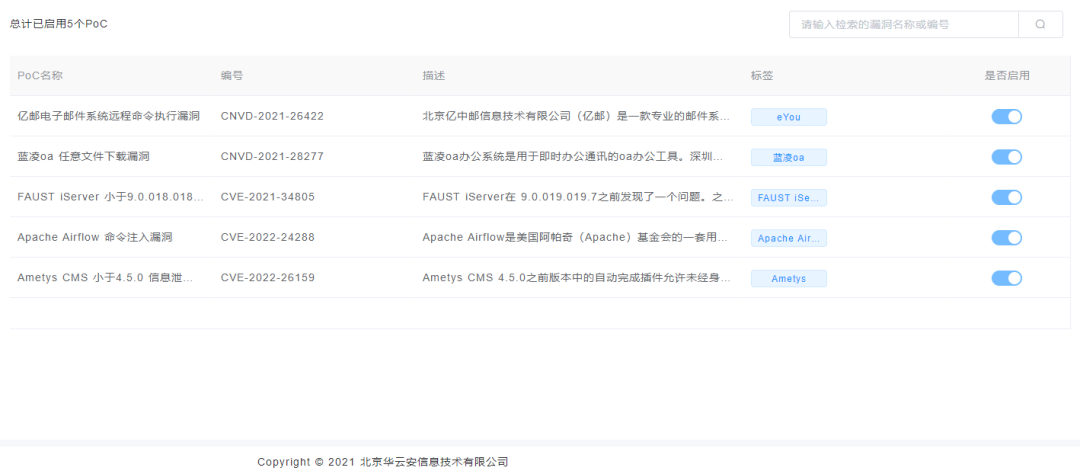This screenshot has width=1080, height=474.
Task: Click the CNVD-2021-26422 identifier
Action: click(x=272, y=116)
